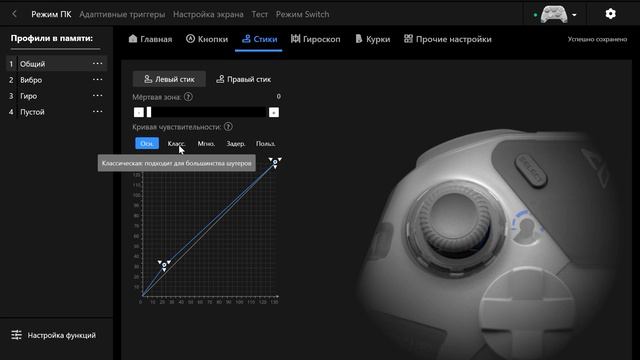Screen dimensions: 640x360
Task: Open Адаптивные триггеры section
Action: tap(122, 14)
